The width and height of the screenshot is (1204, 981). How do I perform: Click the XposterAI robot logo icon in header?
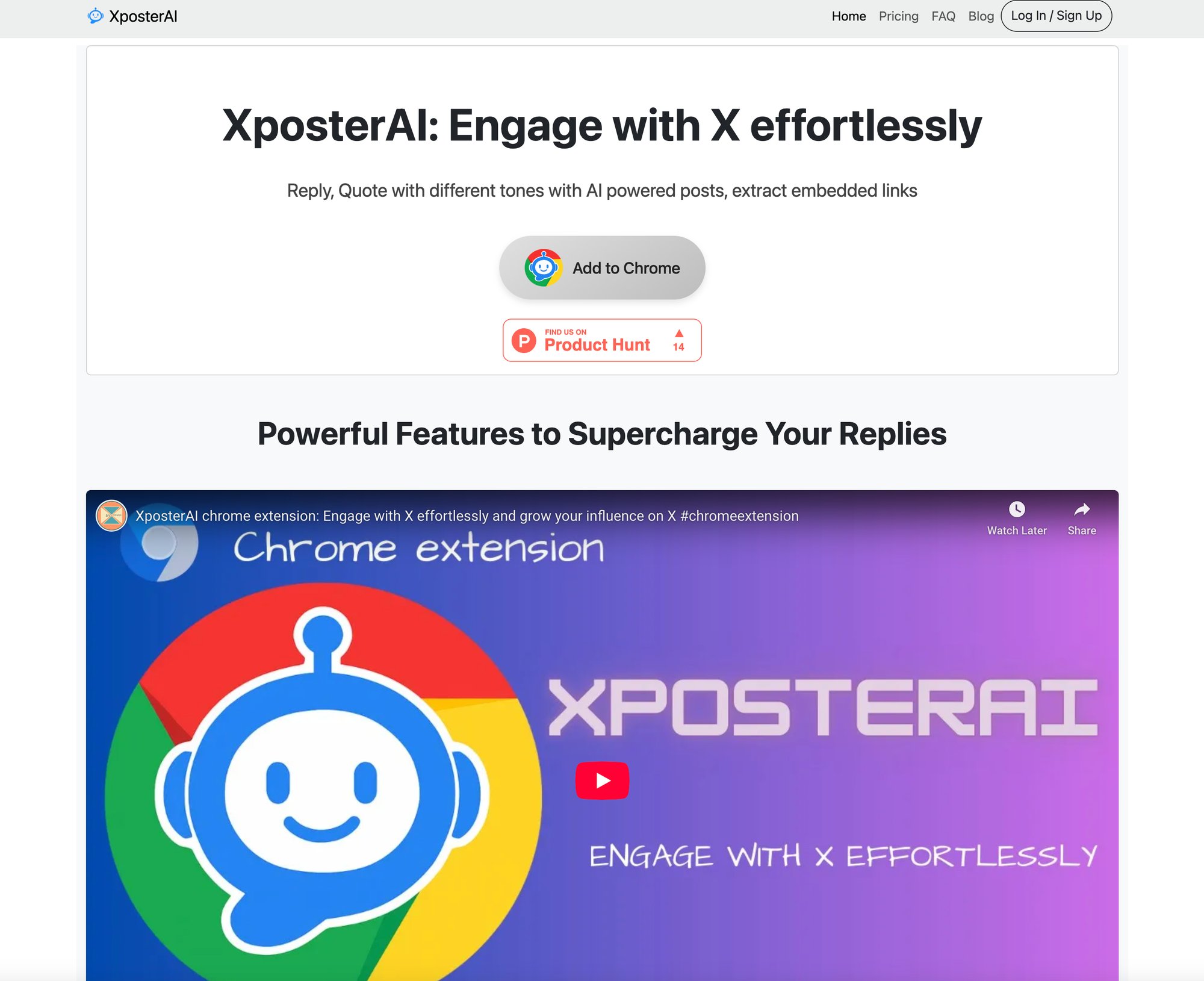95,16
